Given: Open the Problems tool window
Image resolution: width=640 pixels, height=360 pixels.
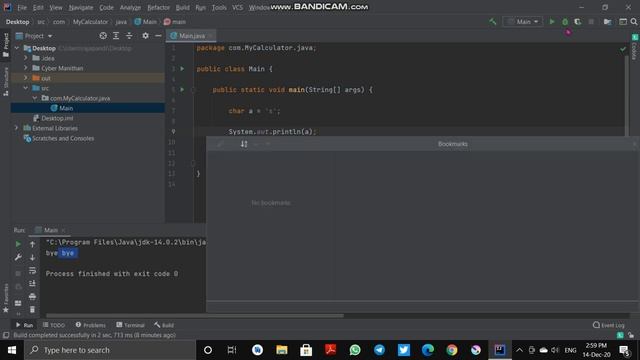Looking at the screenshot, I should tap(91, 325).
